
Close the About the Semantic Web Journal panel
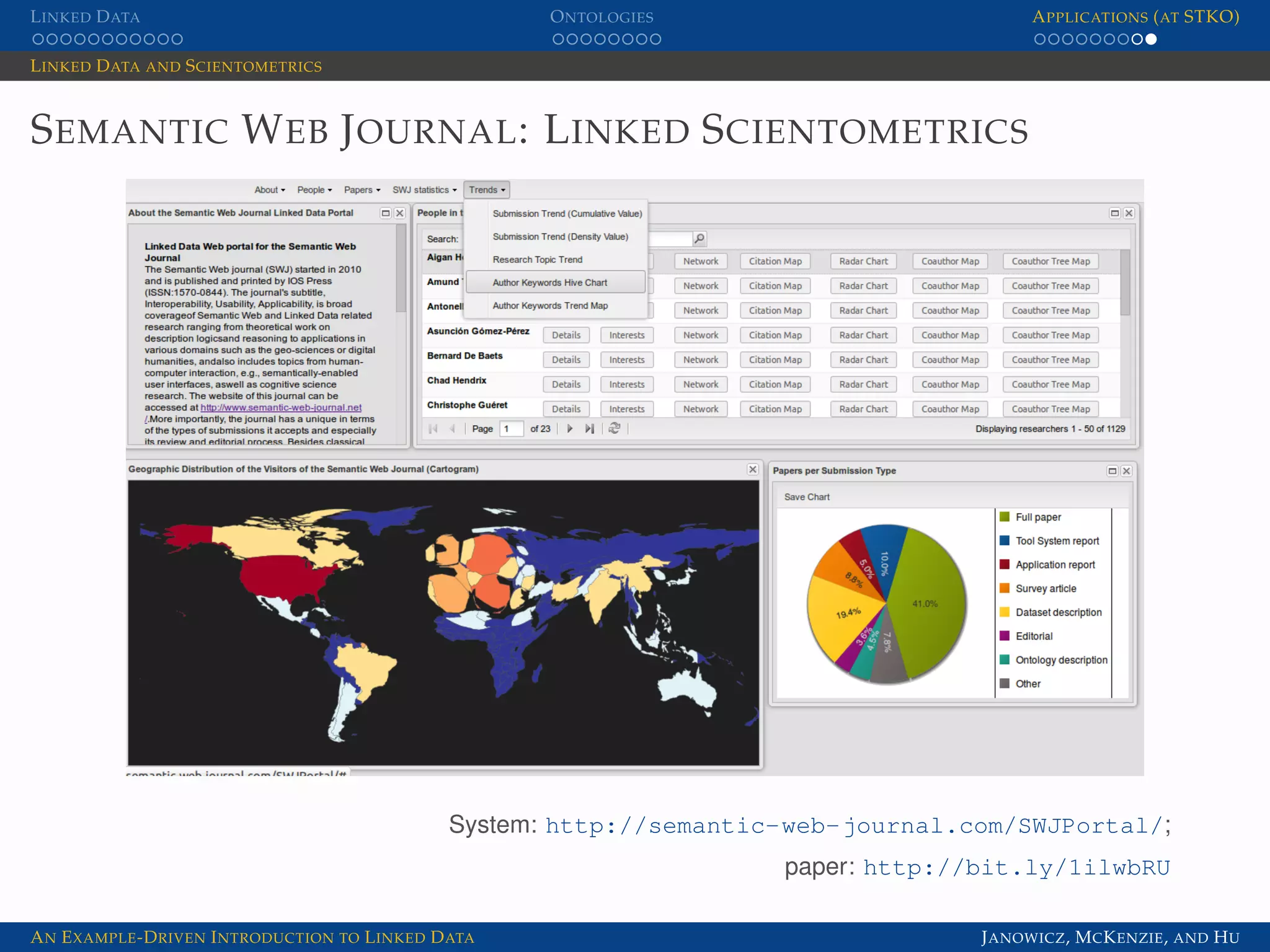pyautogui.click(x=400, y=213)
